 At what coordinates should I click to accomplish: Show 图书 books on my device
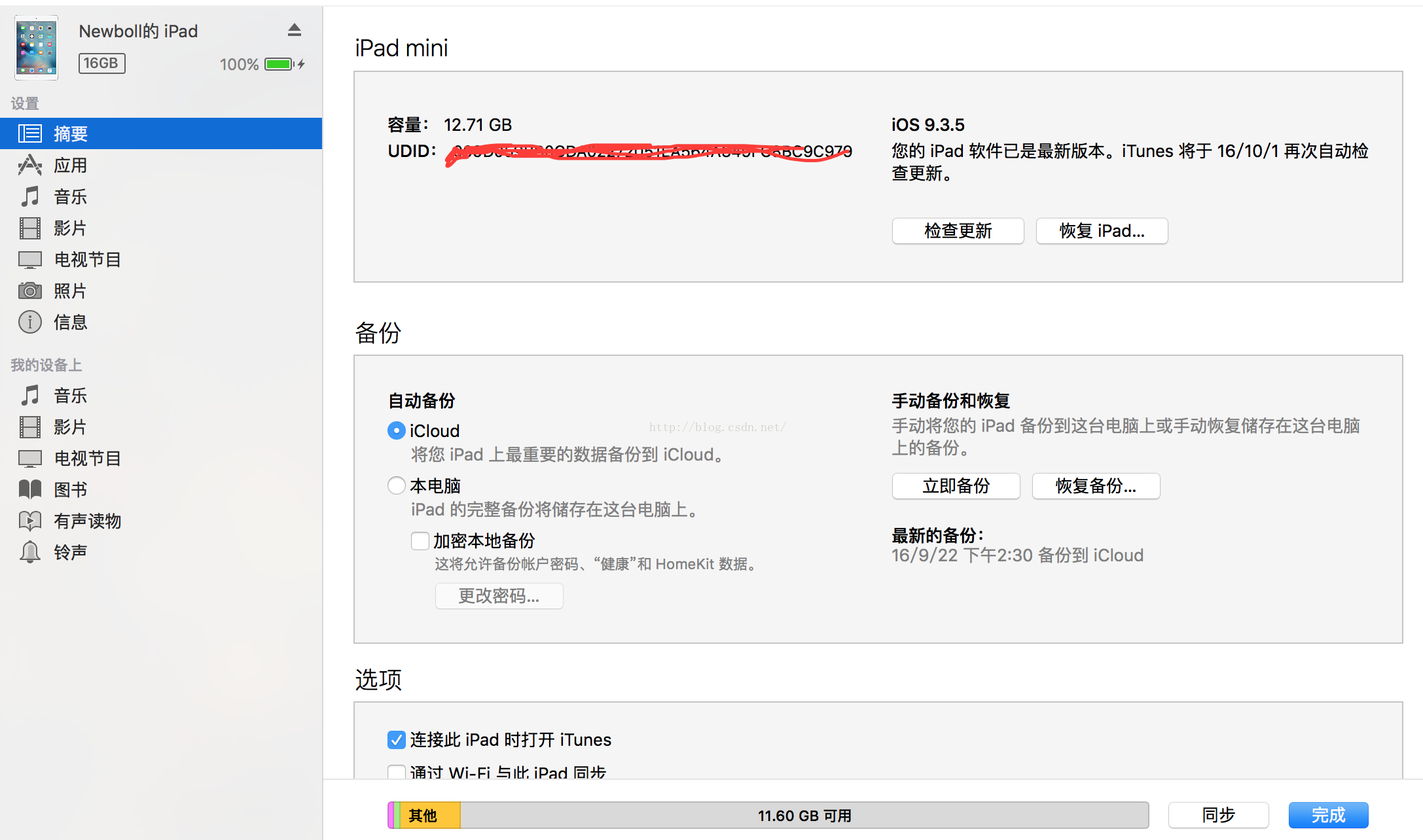161,489
